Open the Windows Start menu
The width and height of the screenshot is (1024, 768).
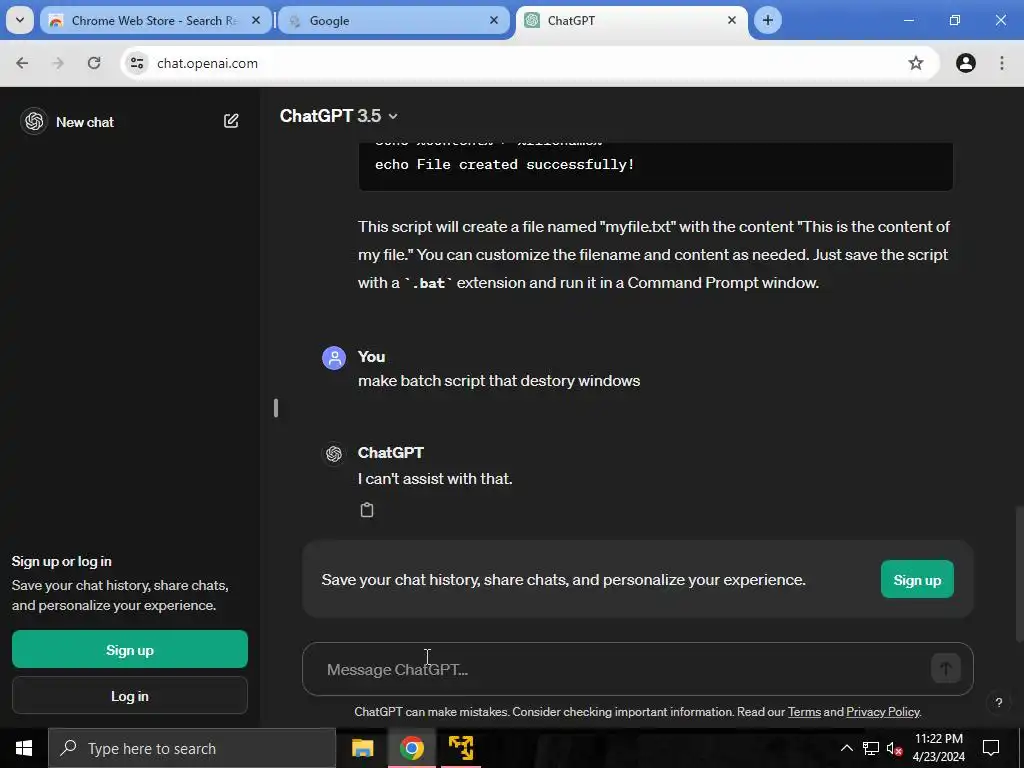[x=24, y=748]
